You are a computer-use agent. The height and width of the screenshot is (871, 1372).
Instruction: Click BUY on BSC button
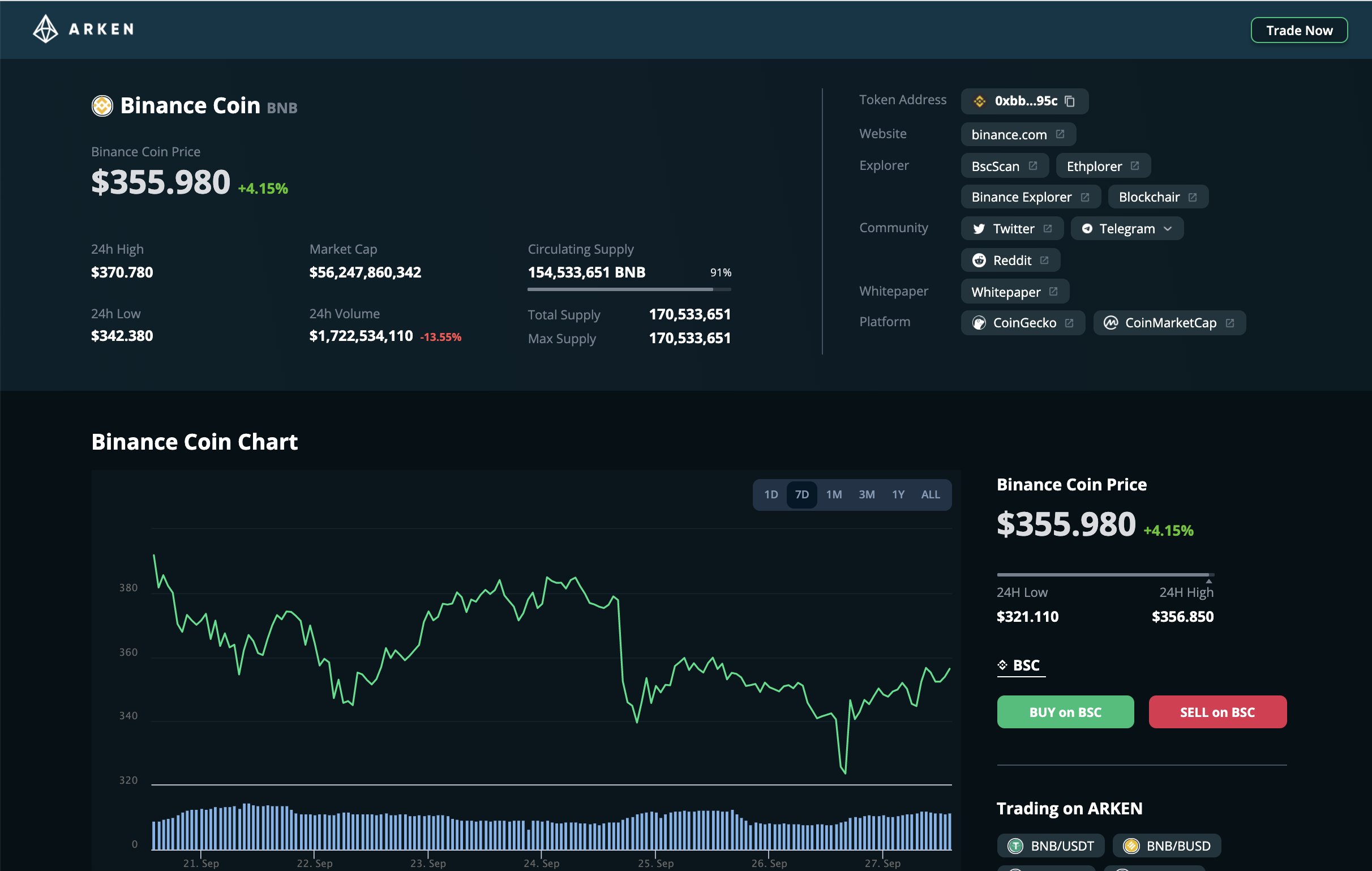click(x=1065, y=712)
